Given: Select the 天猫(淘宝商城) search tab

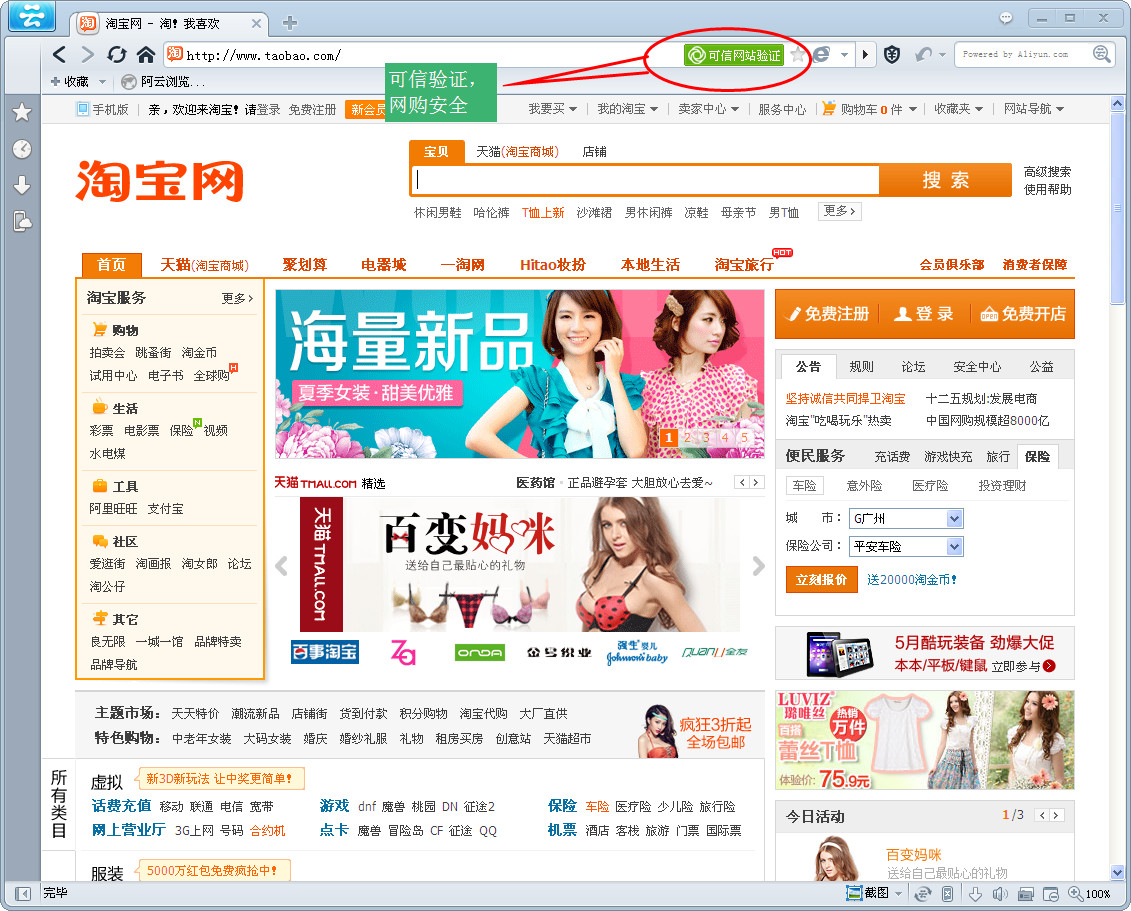Looking at the screenshot, I should coord(517,151).
